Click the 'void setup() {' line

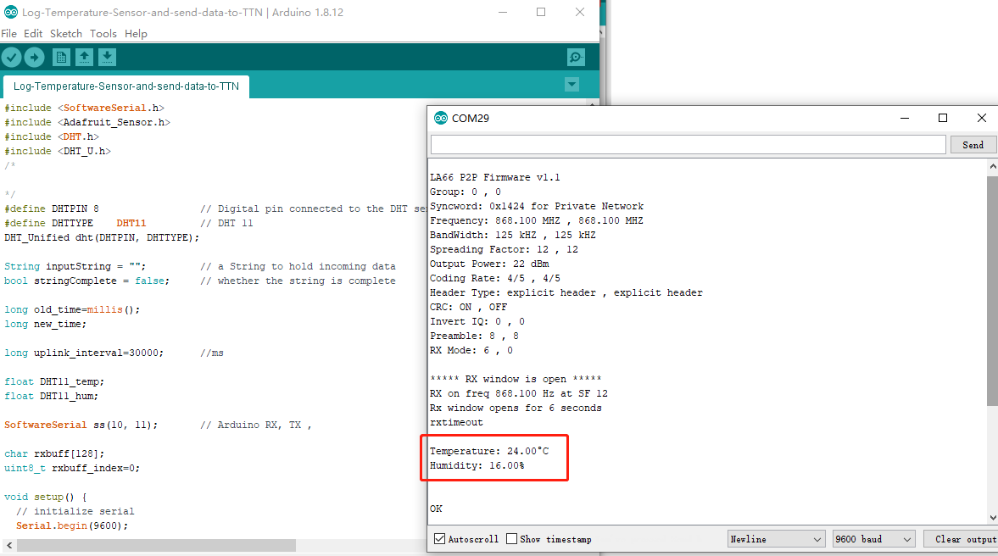tap(45, 497)
